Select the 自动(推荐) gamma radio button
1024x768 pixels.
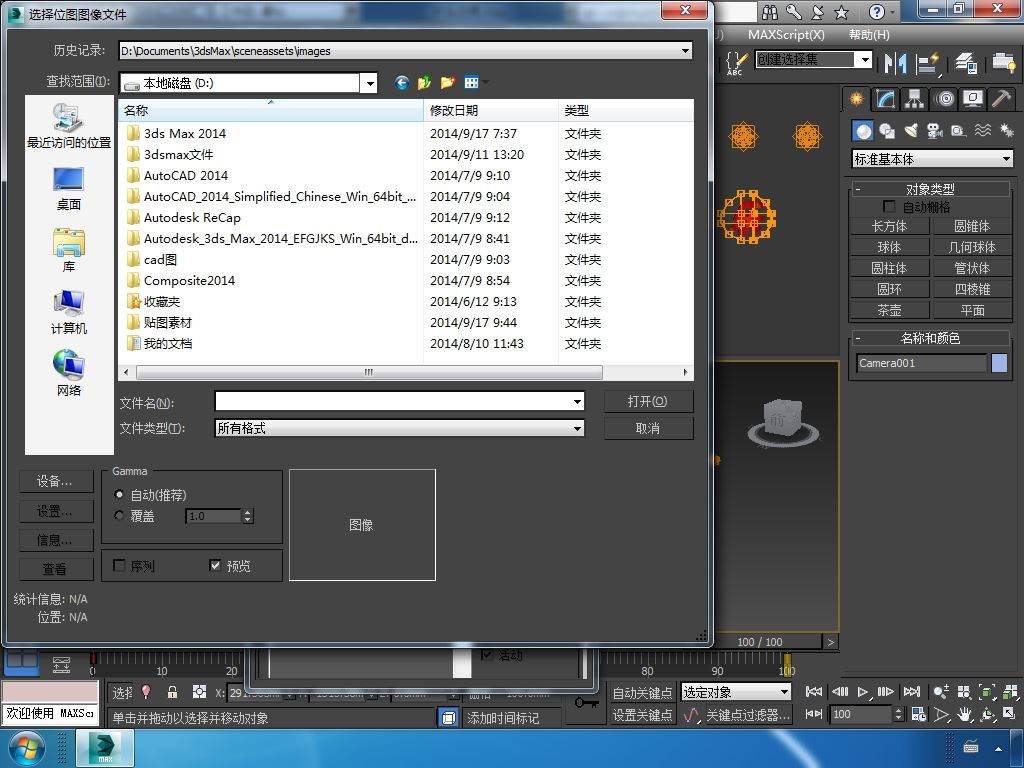119,494
